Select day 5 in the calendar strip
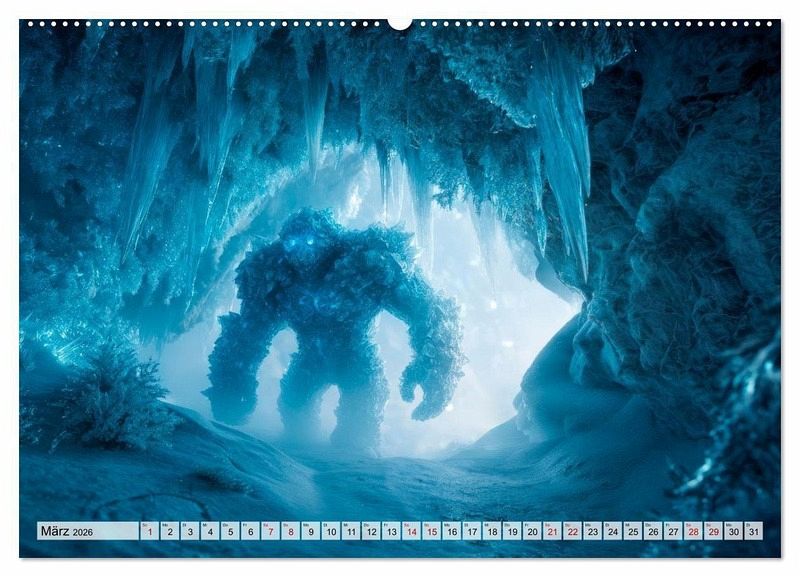Image resolution: width=800 pixels, height=577 pixels. pos(230,531)
